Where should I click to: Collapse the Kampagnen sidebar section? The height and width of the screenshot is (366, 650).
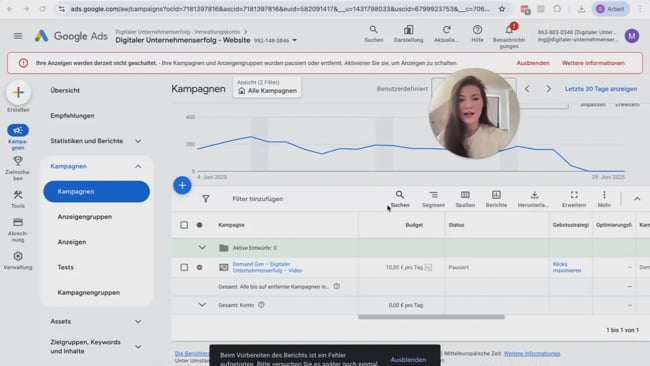coord(138,166)
